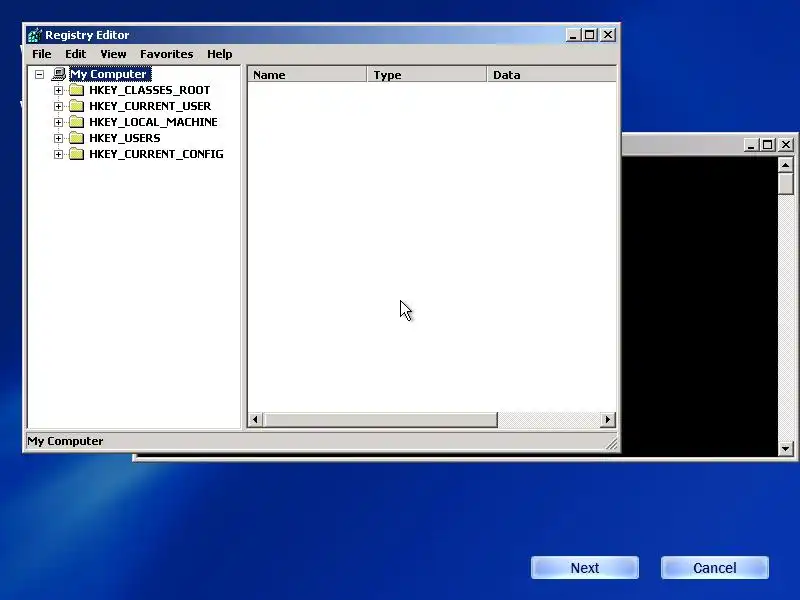This screenshot has width=800, height=600.
Task: Minimize the black console window
Action: pyautogui.click(x=751, y=145)
